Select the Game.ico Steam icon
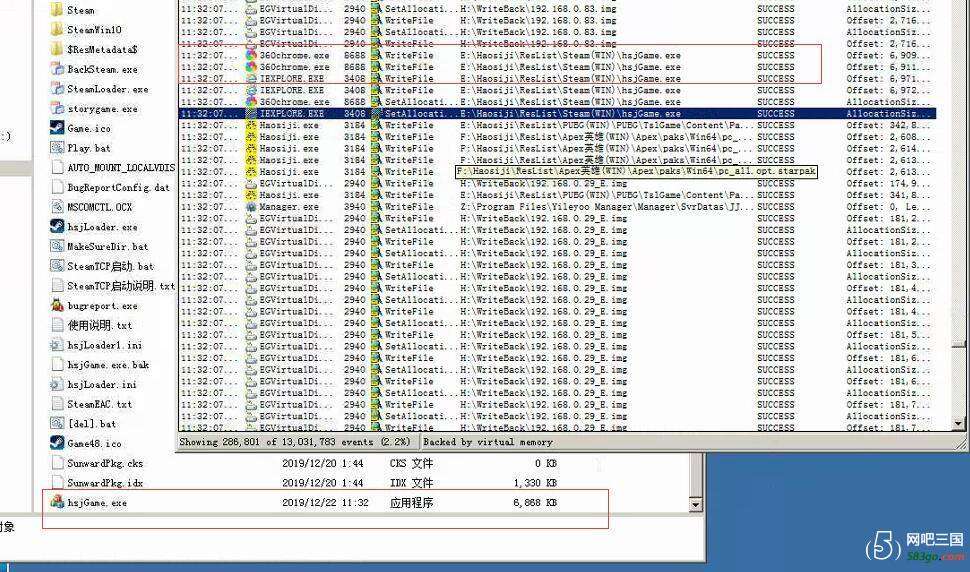This screenshot has width=970, height=572. (x=57, y=128)
